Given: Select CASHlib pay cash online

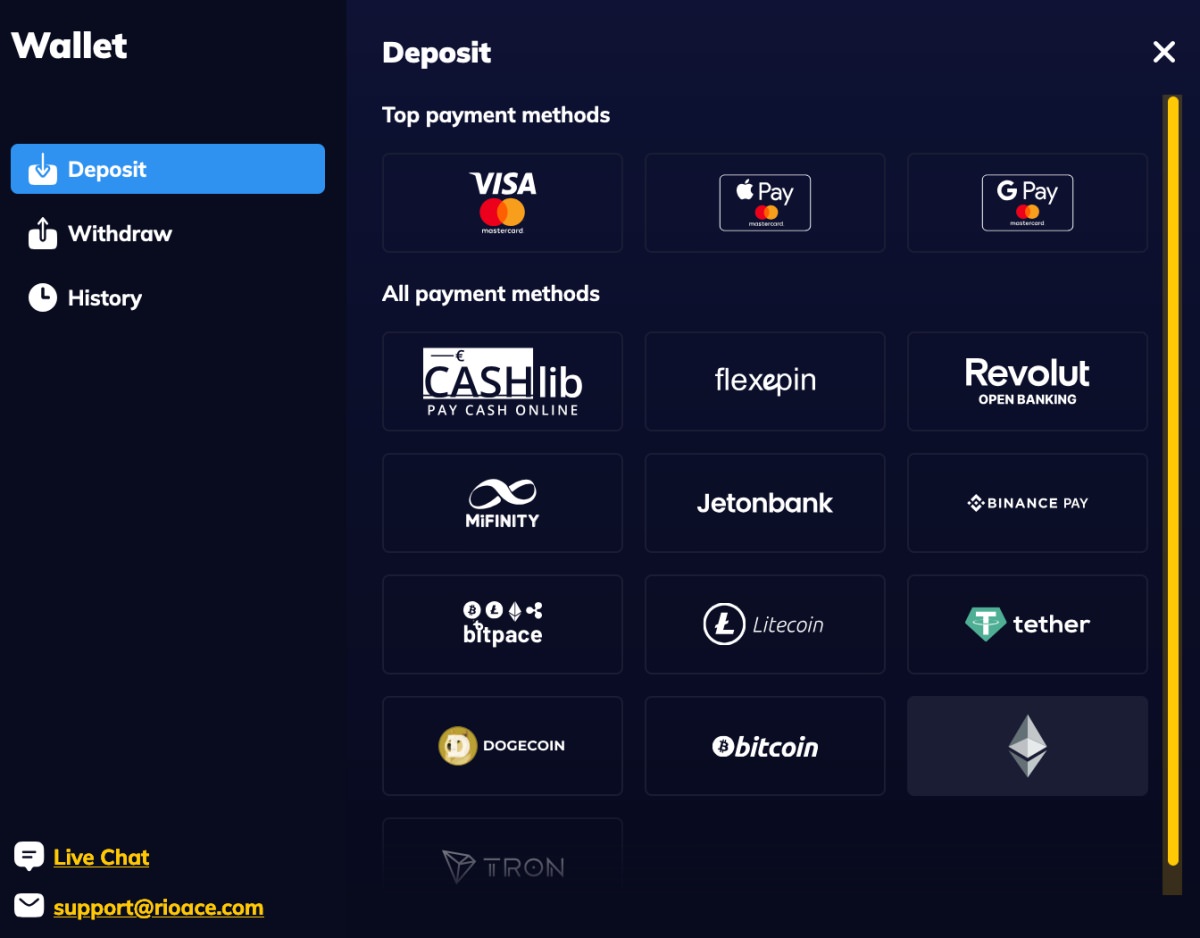Looking at the screenshot, I should [502, 382].
